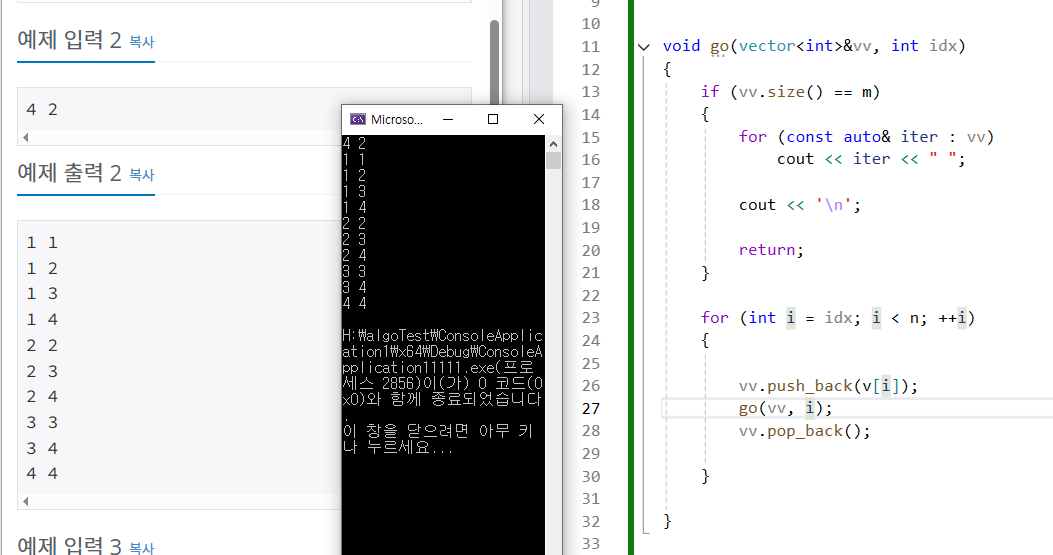Click the example input 2 left scroll arrow
The height and width of the screenshot is (555, 1053).
[x=26, y=137]
